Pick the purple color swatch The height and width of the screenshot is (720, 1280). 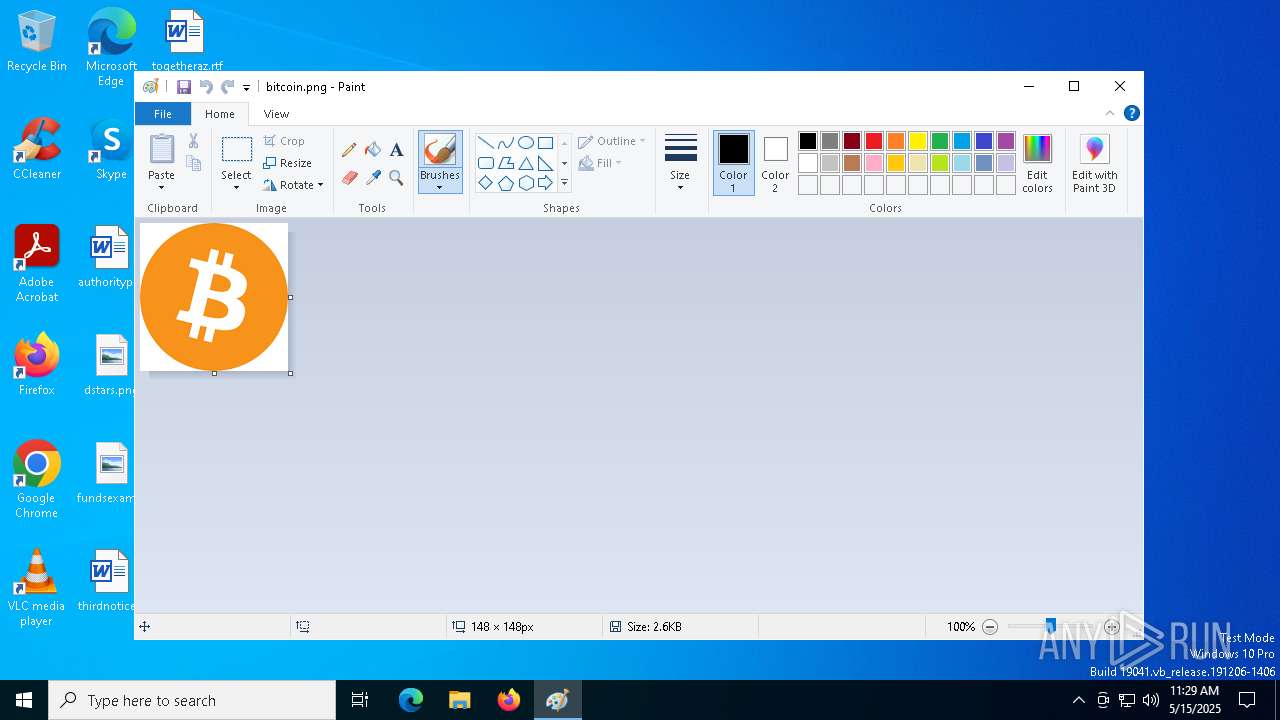click(x=1006, y=141)
